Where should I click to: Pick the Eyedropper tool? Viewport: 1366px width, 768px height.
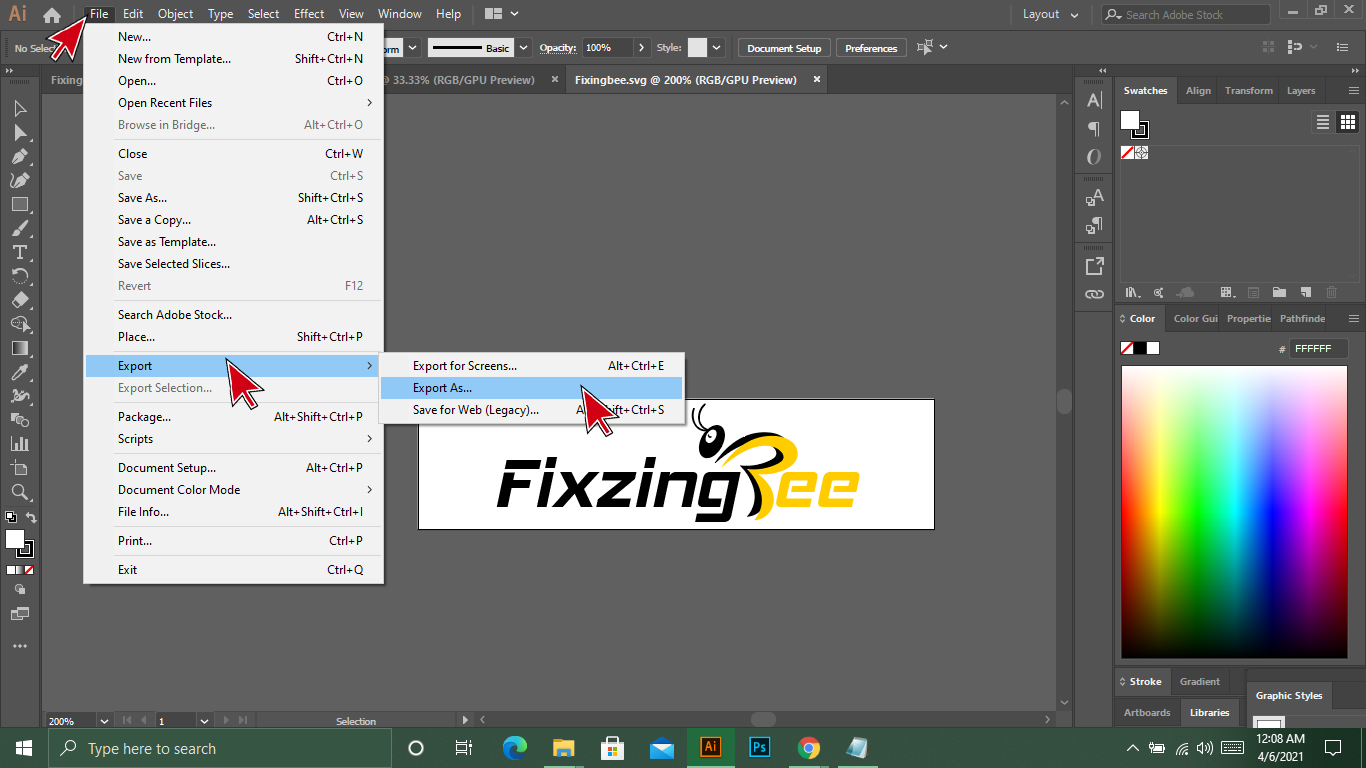point(19,372)
